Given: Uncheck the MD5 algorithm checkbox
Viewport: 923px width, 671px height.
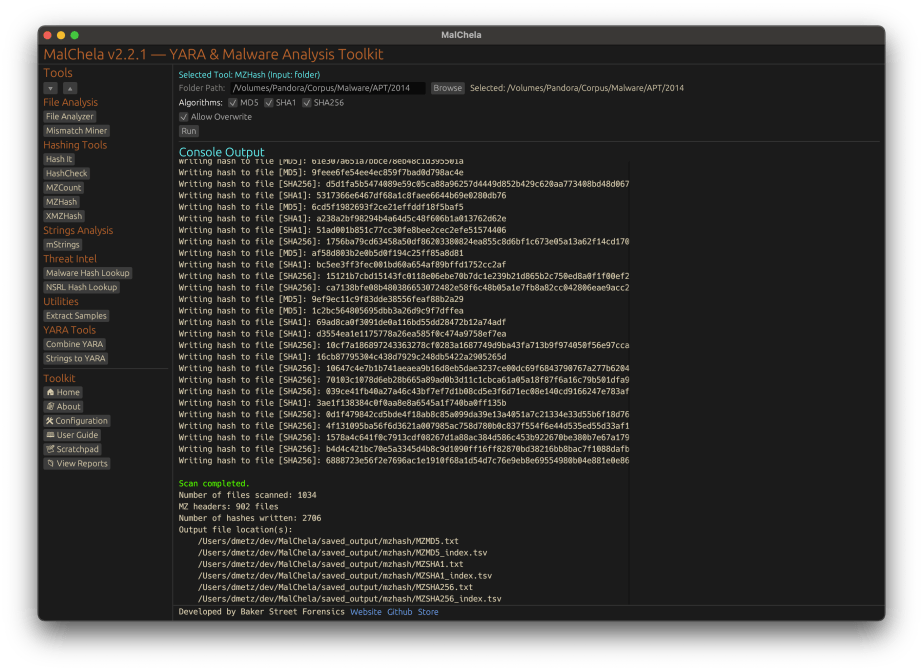Looking at the screenshot, I should (233, 102).
